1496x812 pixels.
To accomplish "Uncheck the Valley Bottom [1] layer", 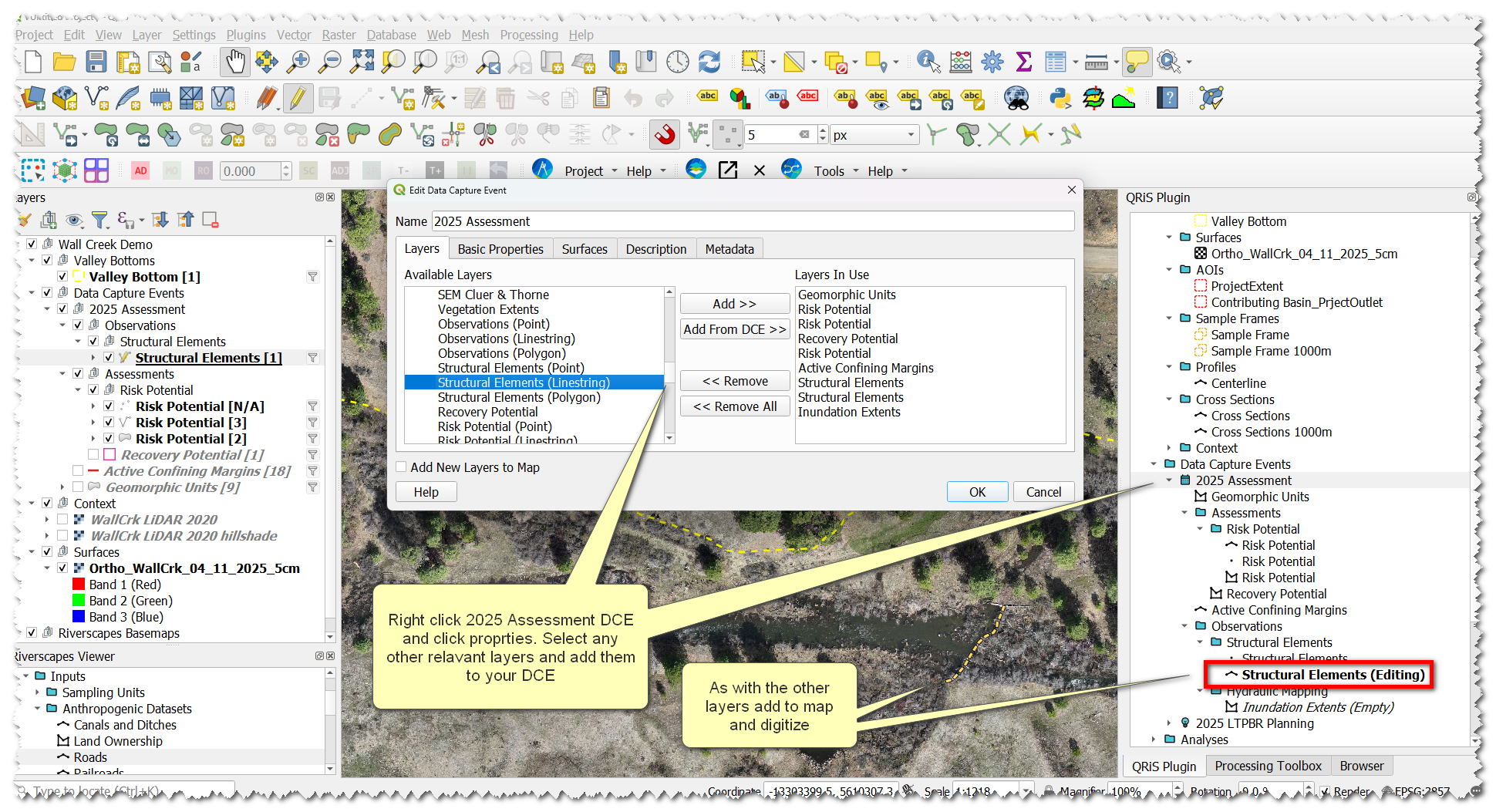I will pyautogui.click(x=62, y=277).
